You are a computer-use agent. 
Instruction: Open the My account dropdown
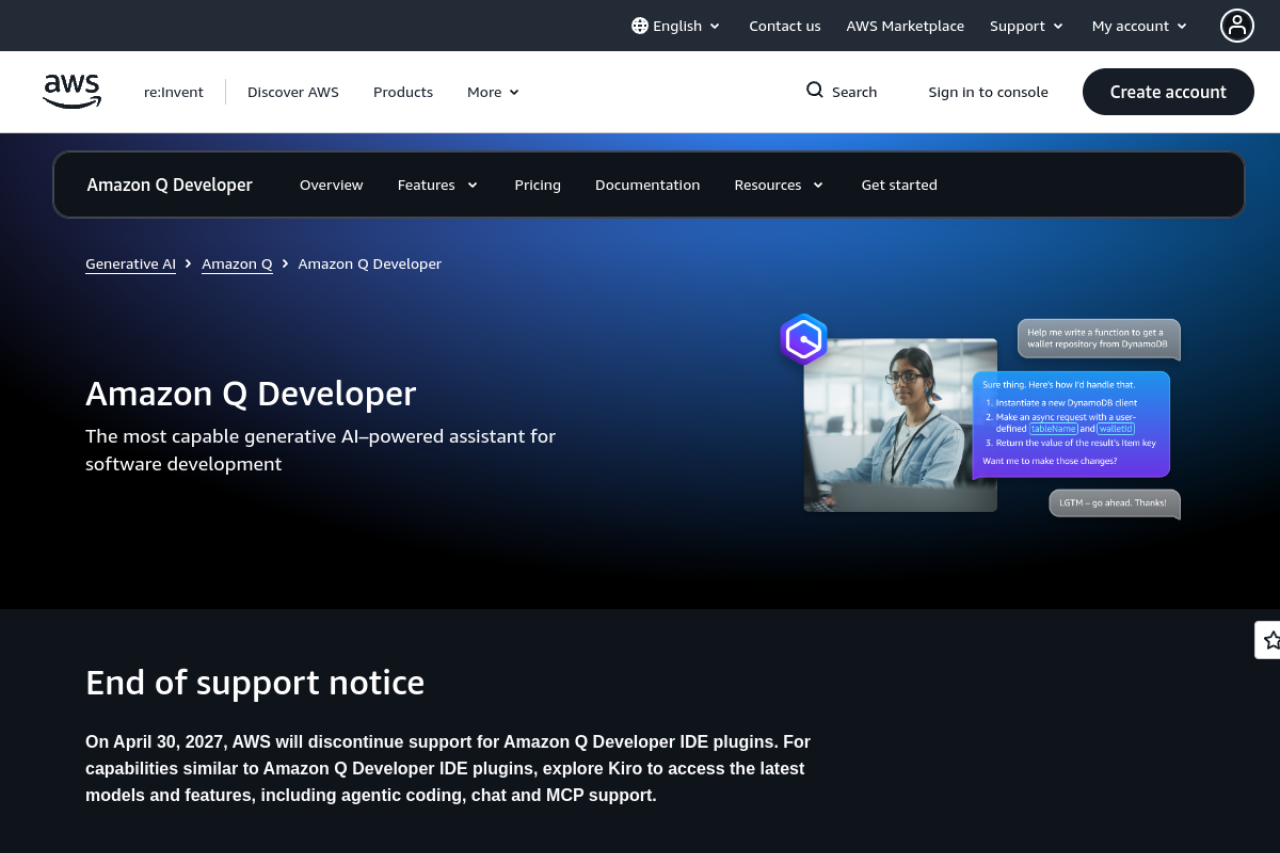(1140, 26)
